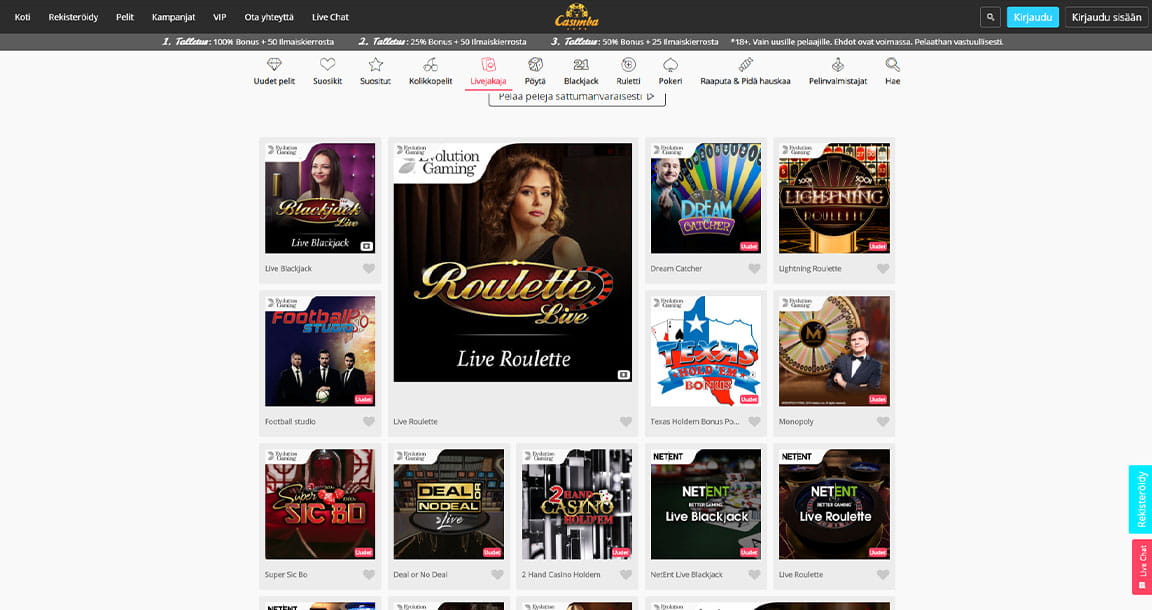Open the search magnifier button
Image resolution: width=1152 pixels, height=610 pixels.
coord(990,17)
